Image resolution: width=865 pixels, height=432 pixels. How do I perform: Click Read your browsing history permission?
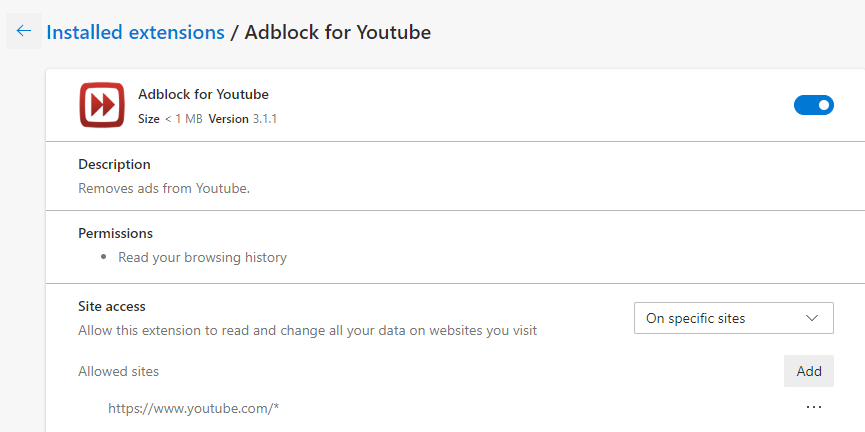[202, 257]
